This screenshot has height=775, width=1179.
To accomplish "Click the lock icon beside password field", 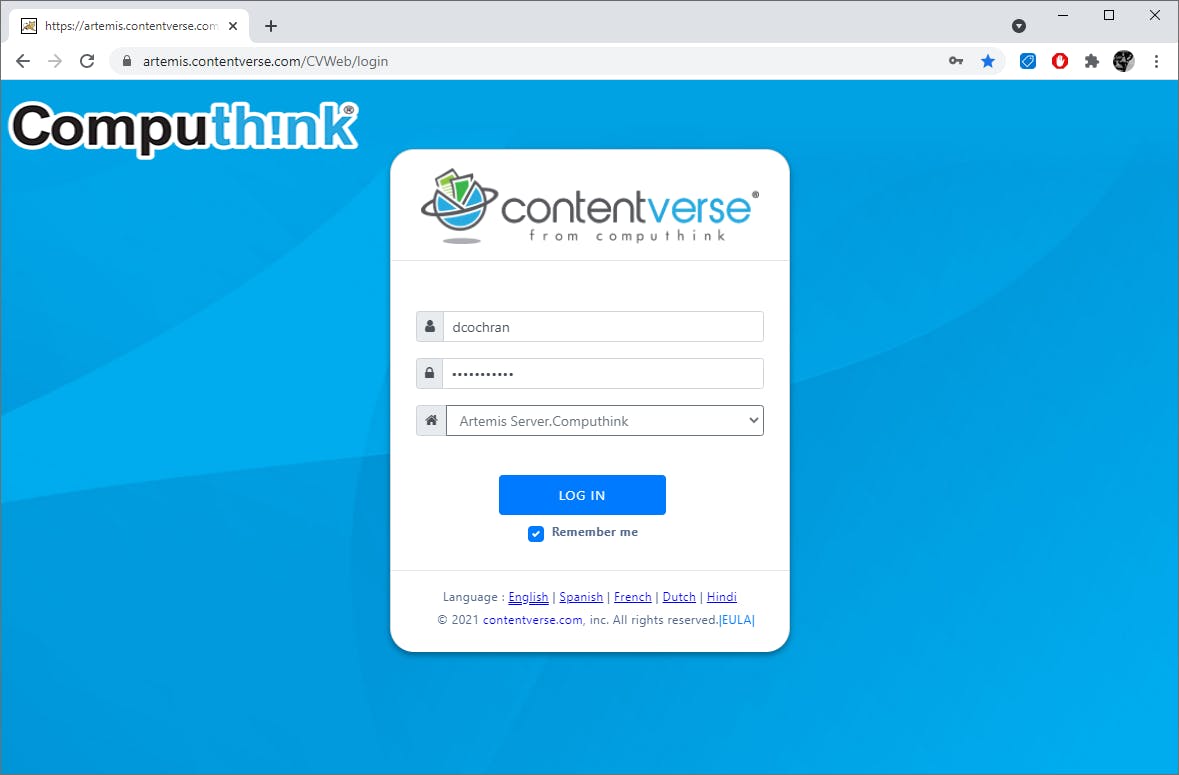I will [430, 373].
